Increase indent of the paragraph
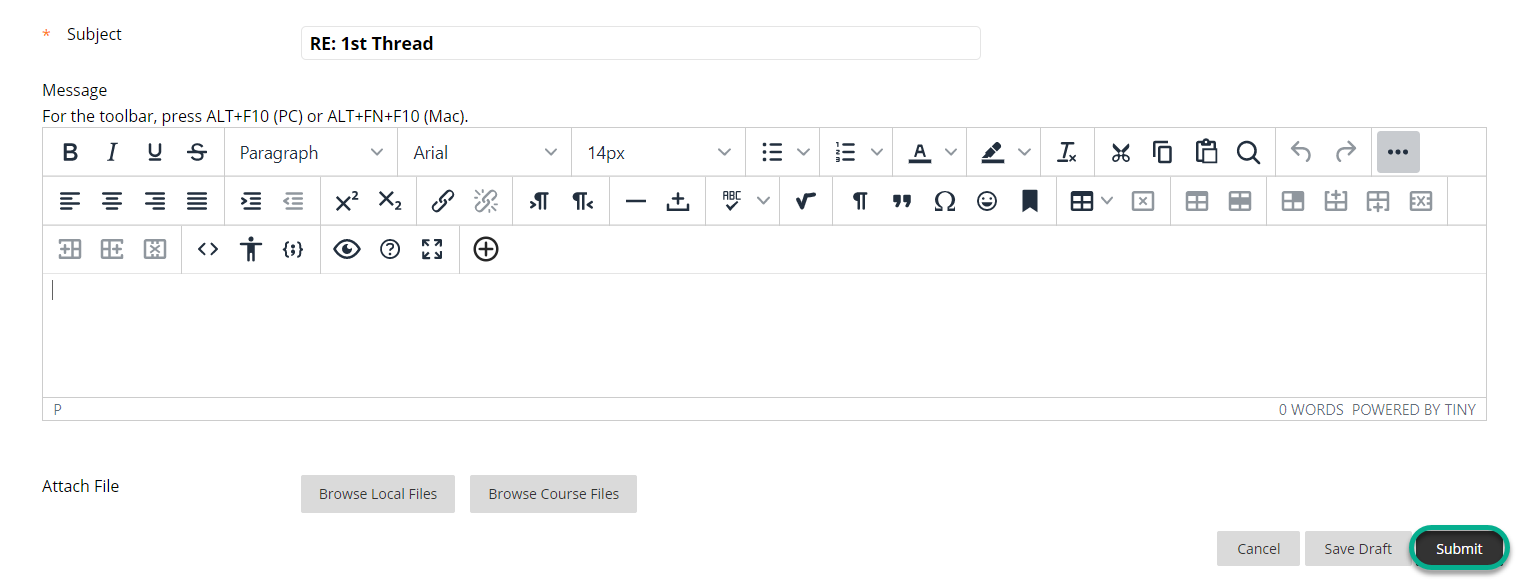The height and width of the screenshot is (580, 1520). click(251, 201)
